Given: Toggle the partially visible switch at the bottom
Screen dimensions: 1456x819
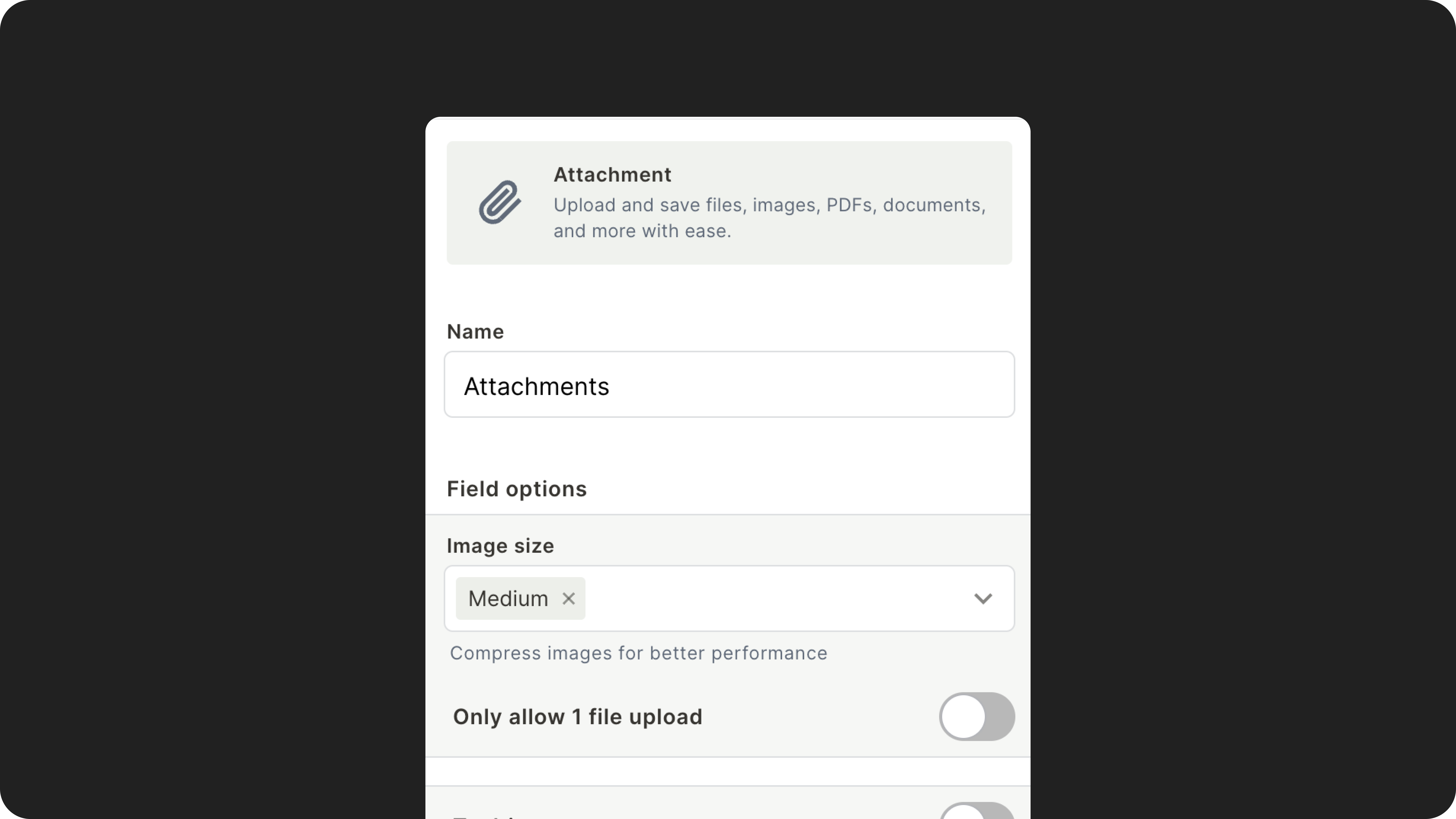Looking at the screenshot, I should coord(977,810).
